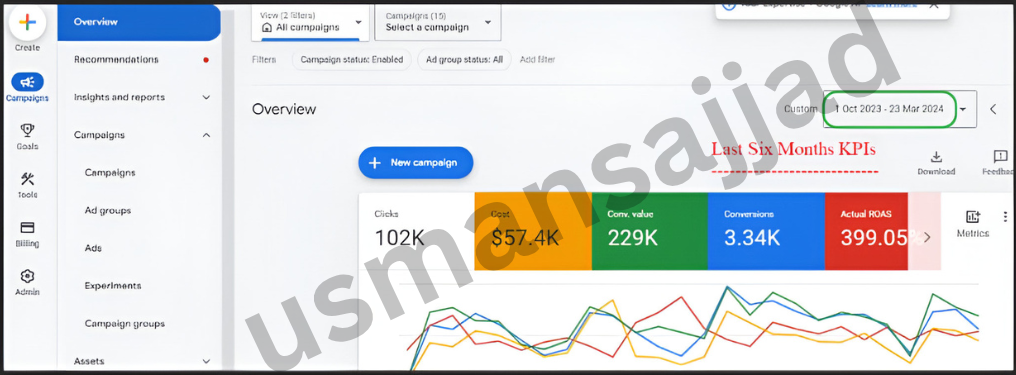Screen dimensions: 1016x375
Task: Click Add filter
Action: pyautogui.click(x=537, y=60)
